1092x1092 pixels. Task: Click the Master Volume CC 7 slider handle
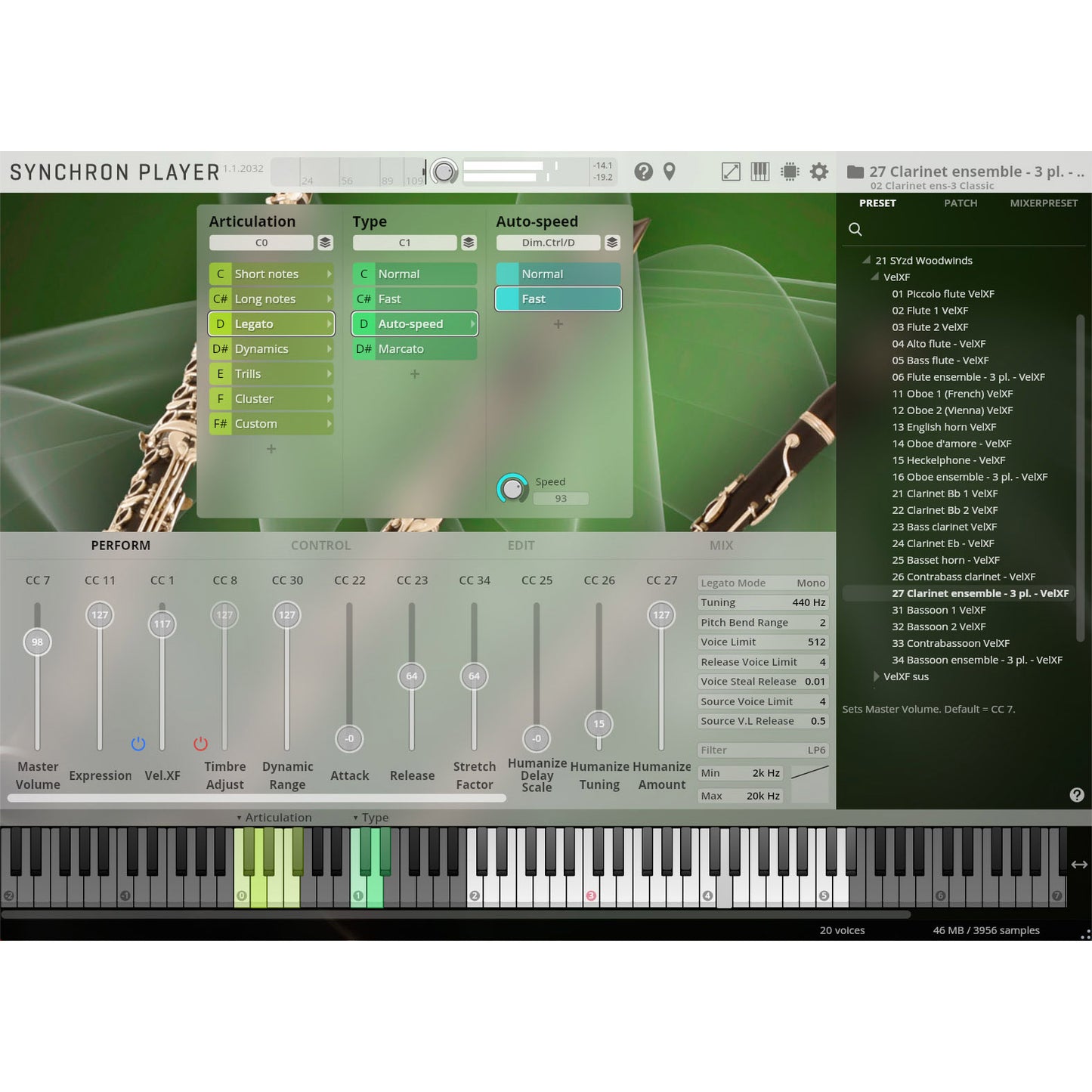(38, 642)
